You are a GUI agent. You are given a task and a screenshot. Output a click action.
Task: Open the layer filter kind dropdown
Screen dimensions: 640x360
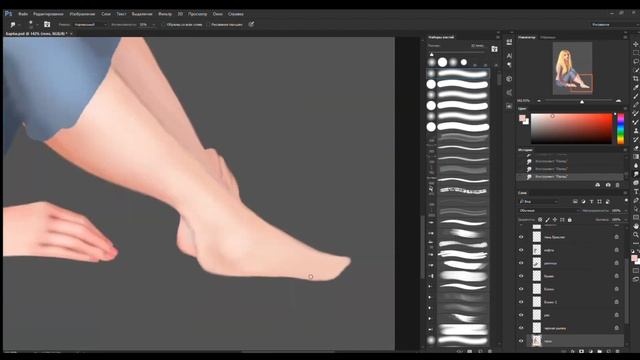pos(538,202)
